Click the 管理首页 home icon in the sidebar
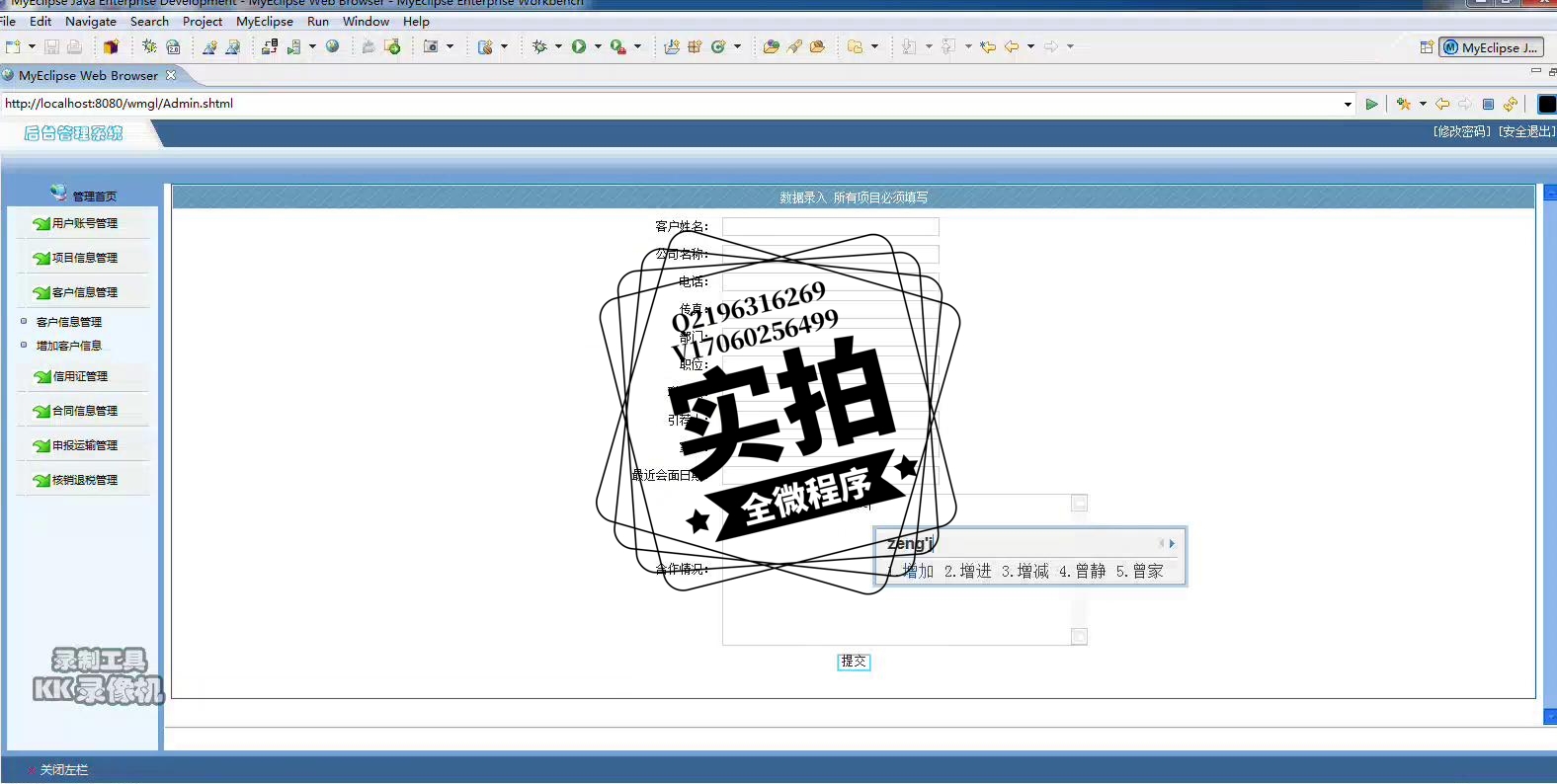The height and width of the screenshot is (784, 1557). [x=58, y=193]
